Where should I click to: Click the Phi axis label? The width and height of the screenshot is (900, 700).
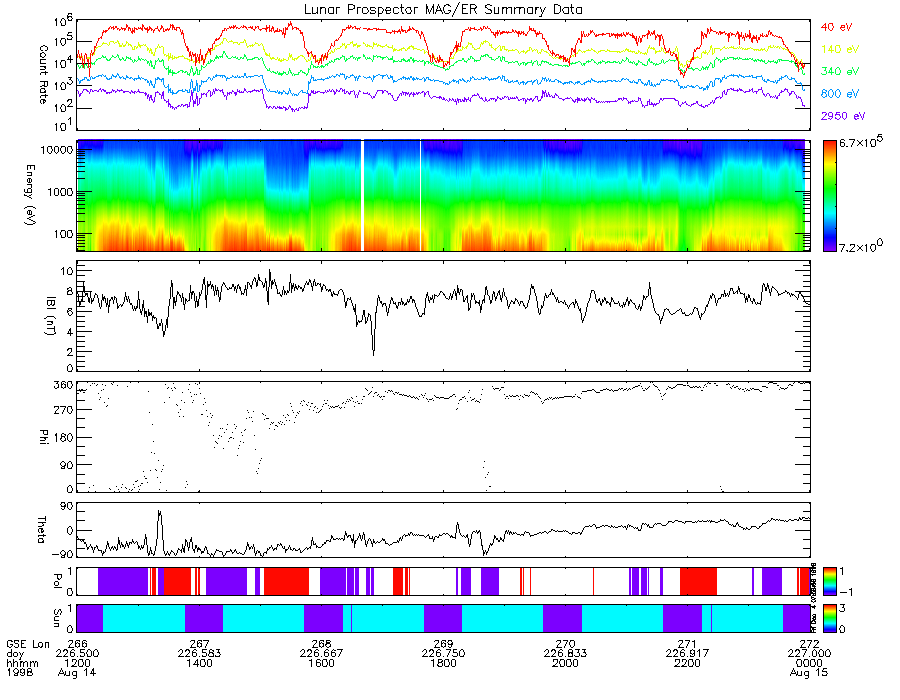pos(44,437)
